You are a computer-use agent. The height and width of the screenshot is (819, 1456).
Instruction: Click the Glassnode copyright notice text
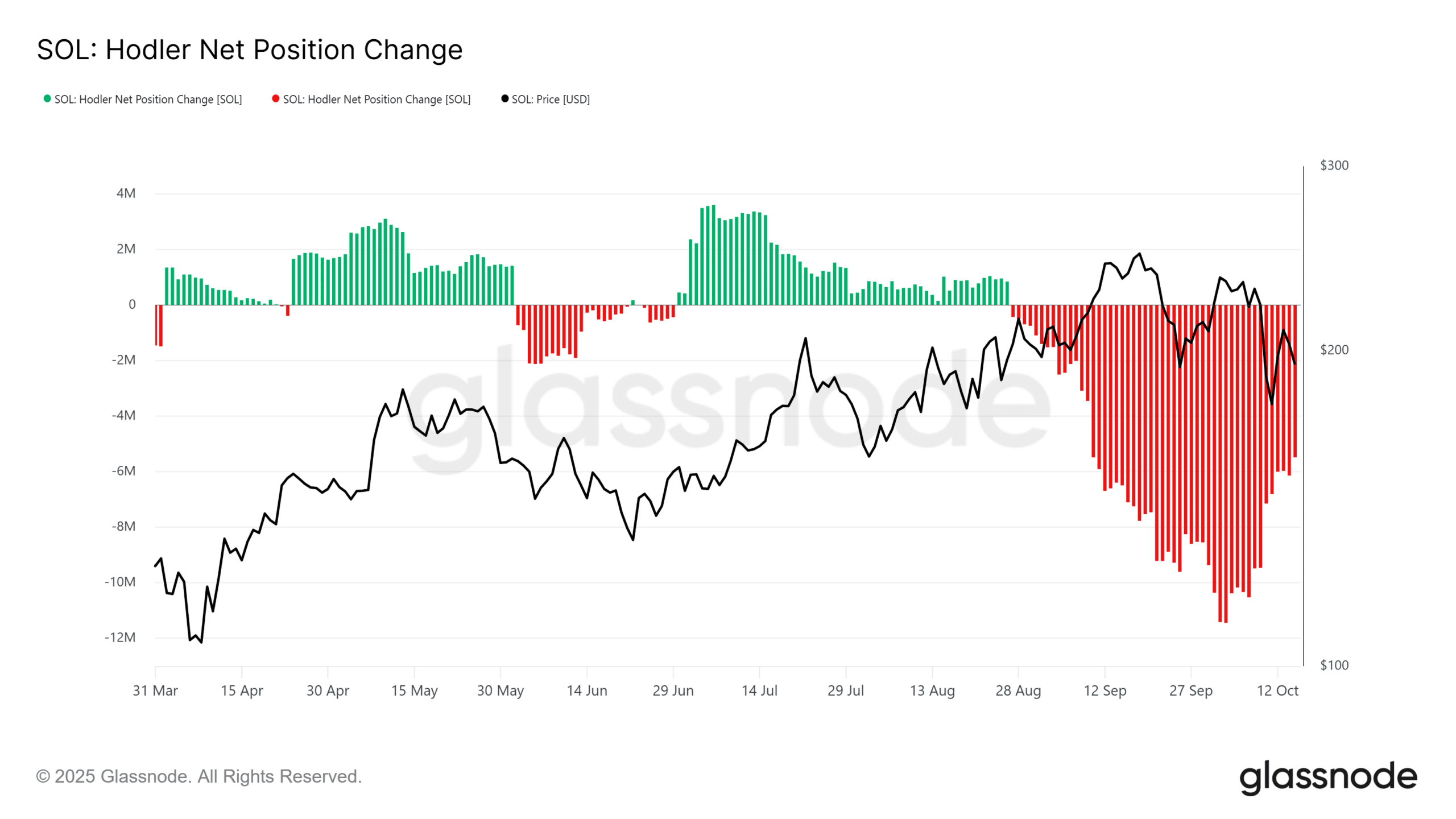199,776
